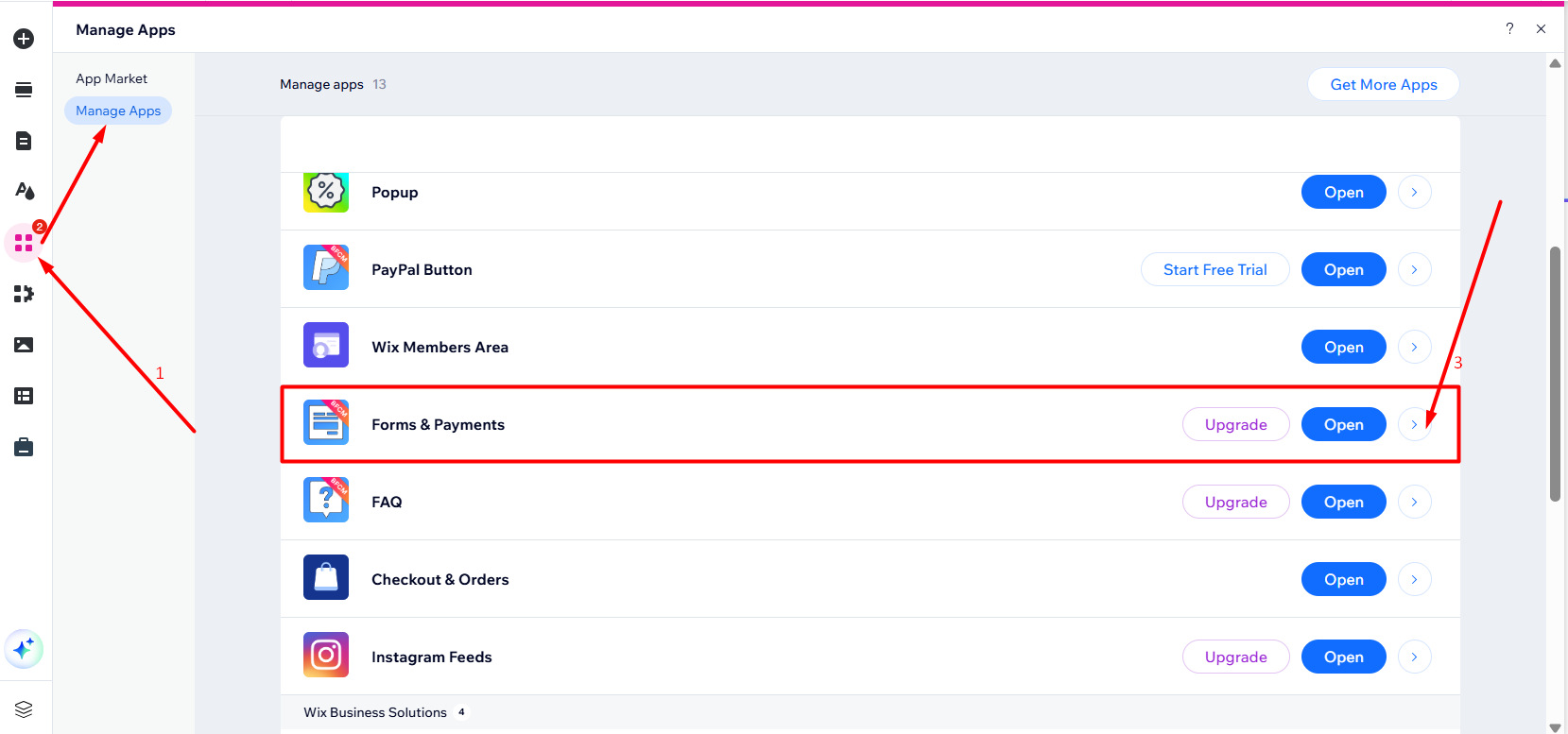
Task: Open the CMS table icon in sidebar
Action: (24, 396)
